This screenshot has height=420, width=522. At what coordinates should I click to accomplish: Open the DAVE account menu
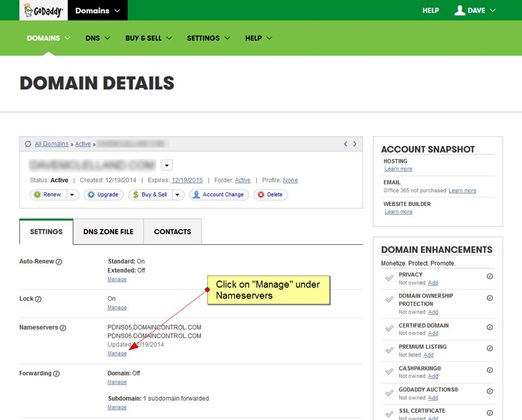[x=475, y=11]
